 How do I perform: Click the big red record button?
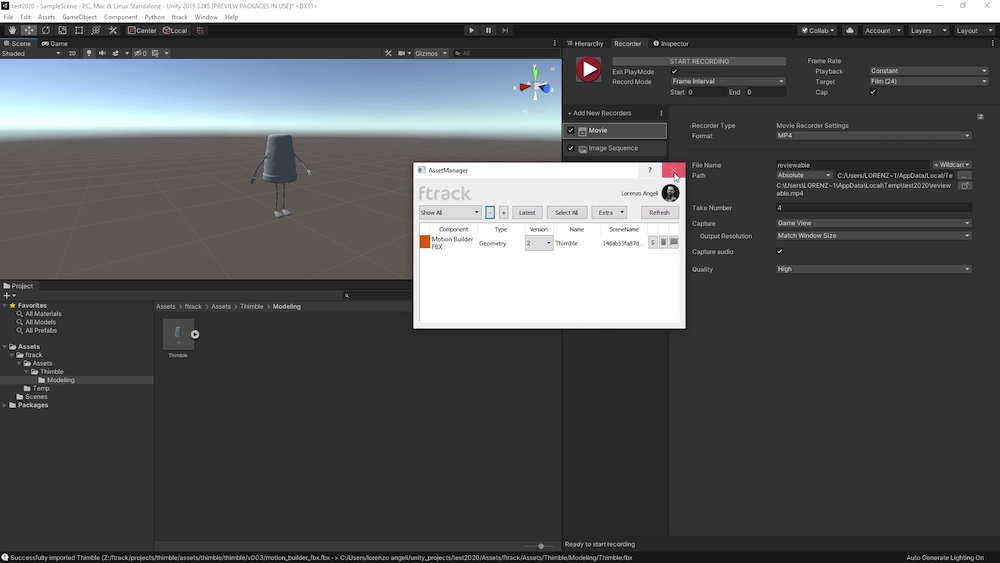click(588, 69)
